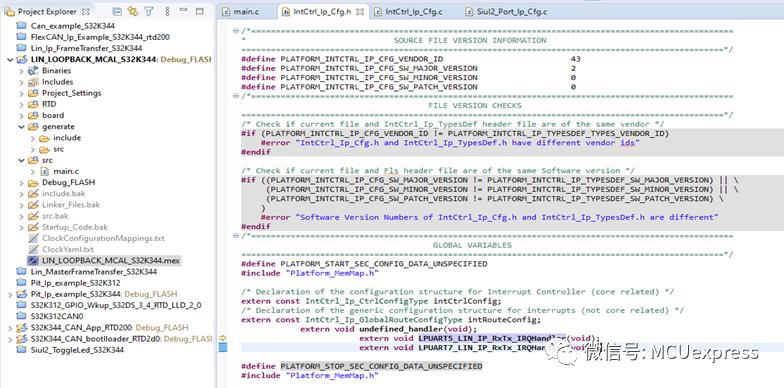784x388 pixels.
Task: Click the highlighted PLATFORM_STOP_SEC_CONFIG_DATA_UNSPECIFIED define
Action: pos(382,366)
